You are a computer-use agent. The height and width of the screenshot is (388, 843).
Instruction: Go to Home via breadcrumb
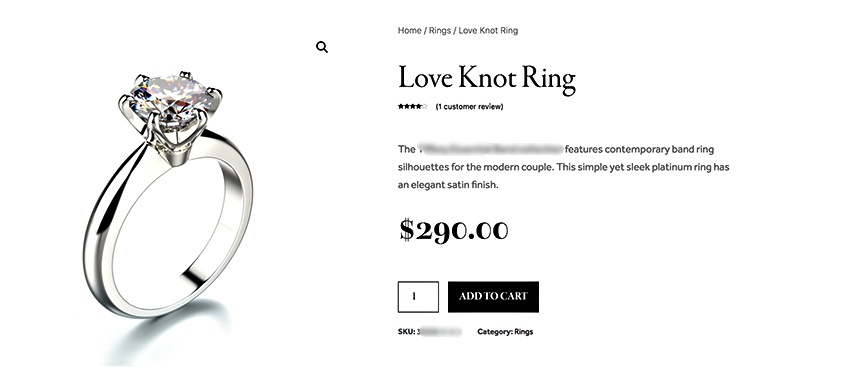(409, 31)
